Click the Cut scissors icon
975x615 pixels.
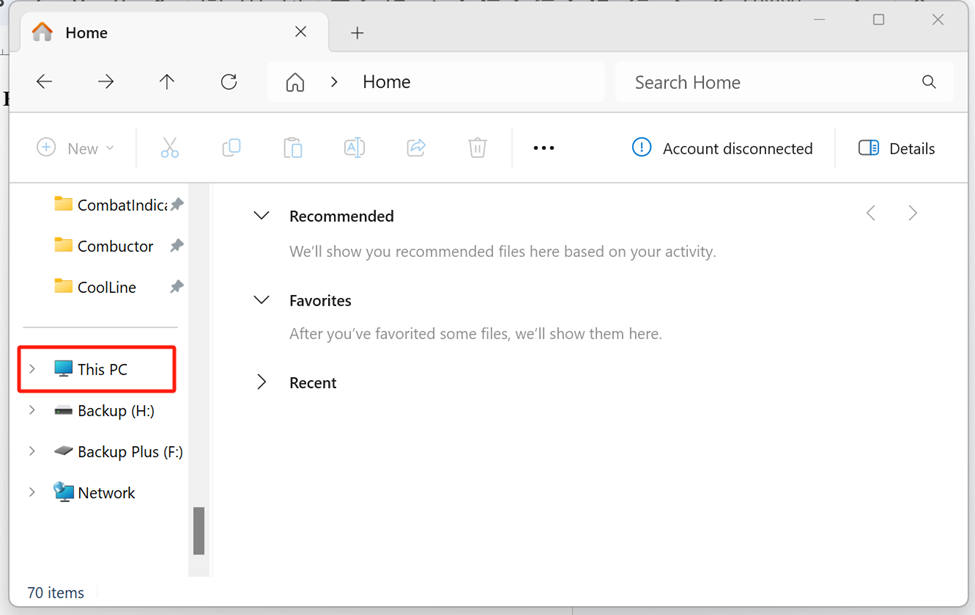pyautogui.click(x=170, y=148)
